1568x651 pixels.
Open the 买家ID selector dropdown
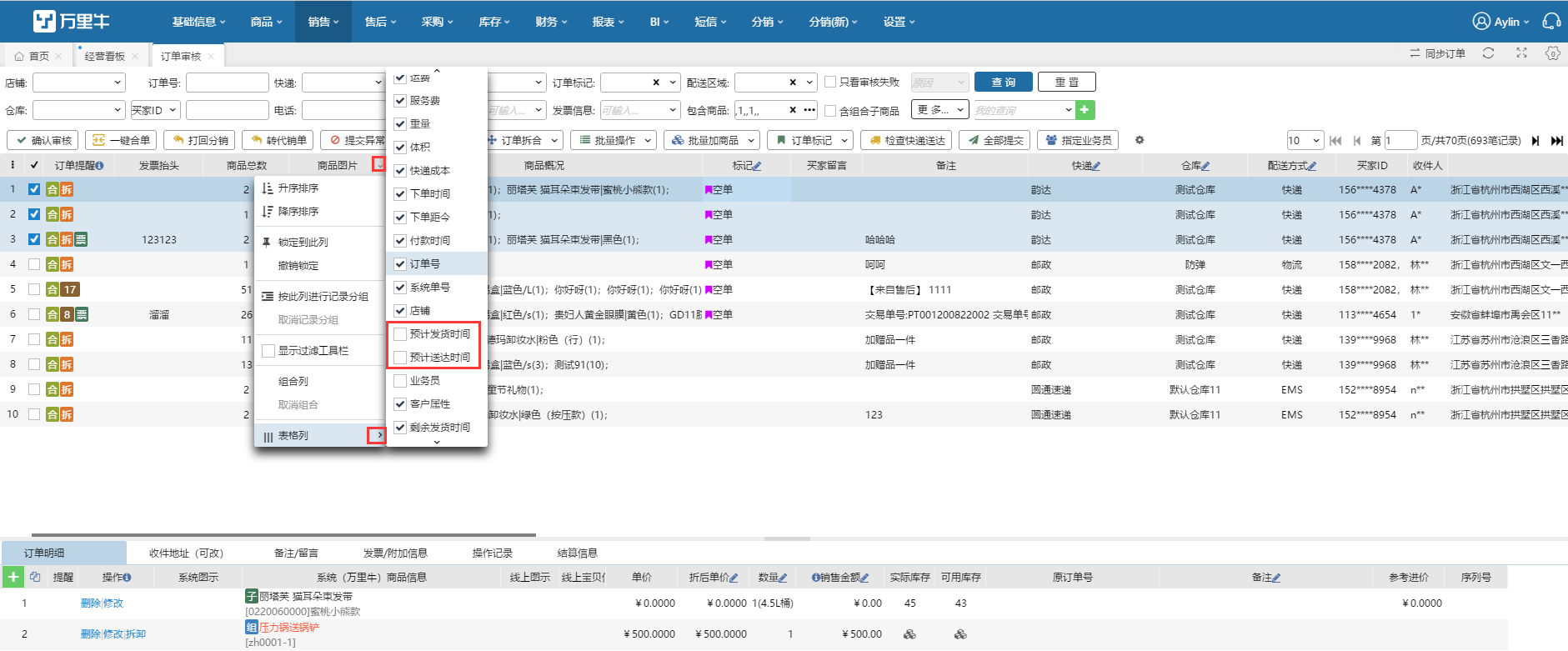pyautogui.click(x=155, y=110)
